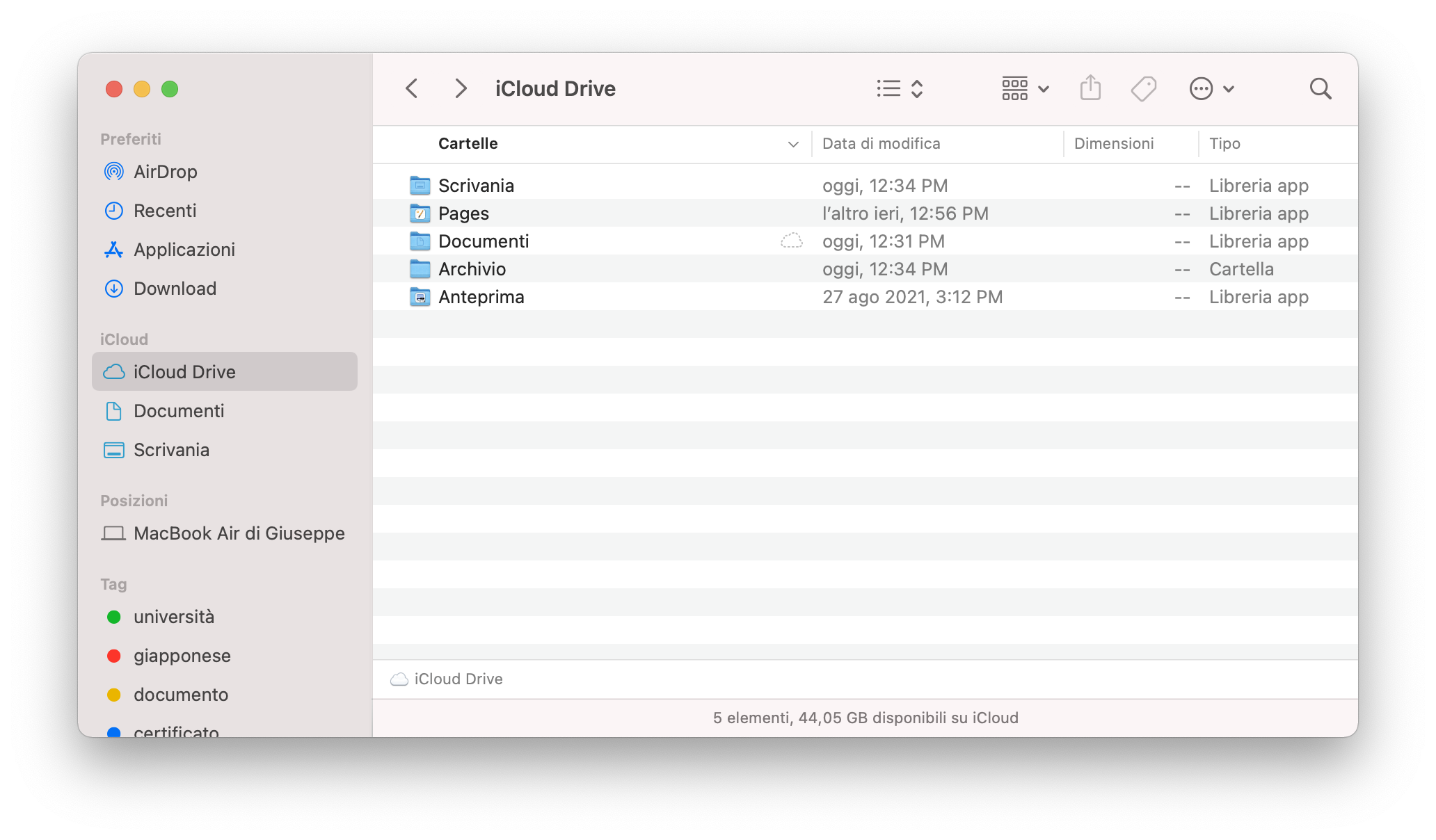
Task: Click iCloud Drive in the path bar
Action: (x=458, y=679)
